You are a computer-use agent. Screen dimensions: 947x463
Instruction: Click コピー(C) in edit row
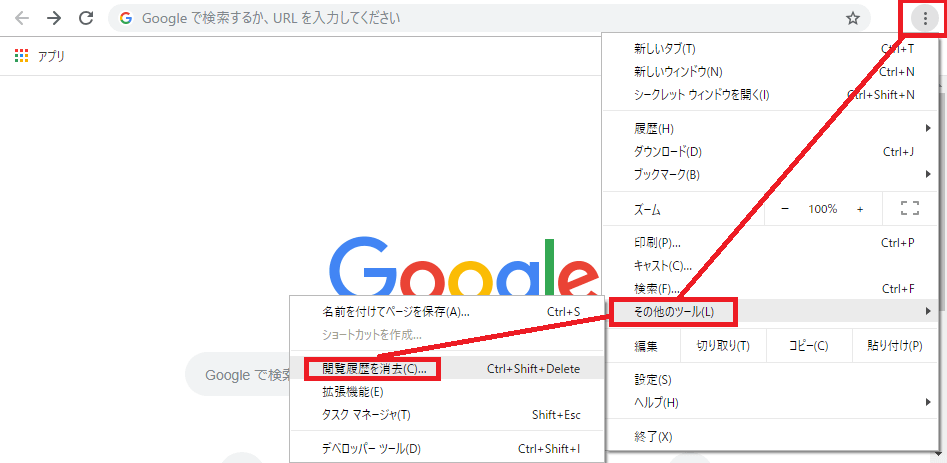click(809, 346)
